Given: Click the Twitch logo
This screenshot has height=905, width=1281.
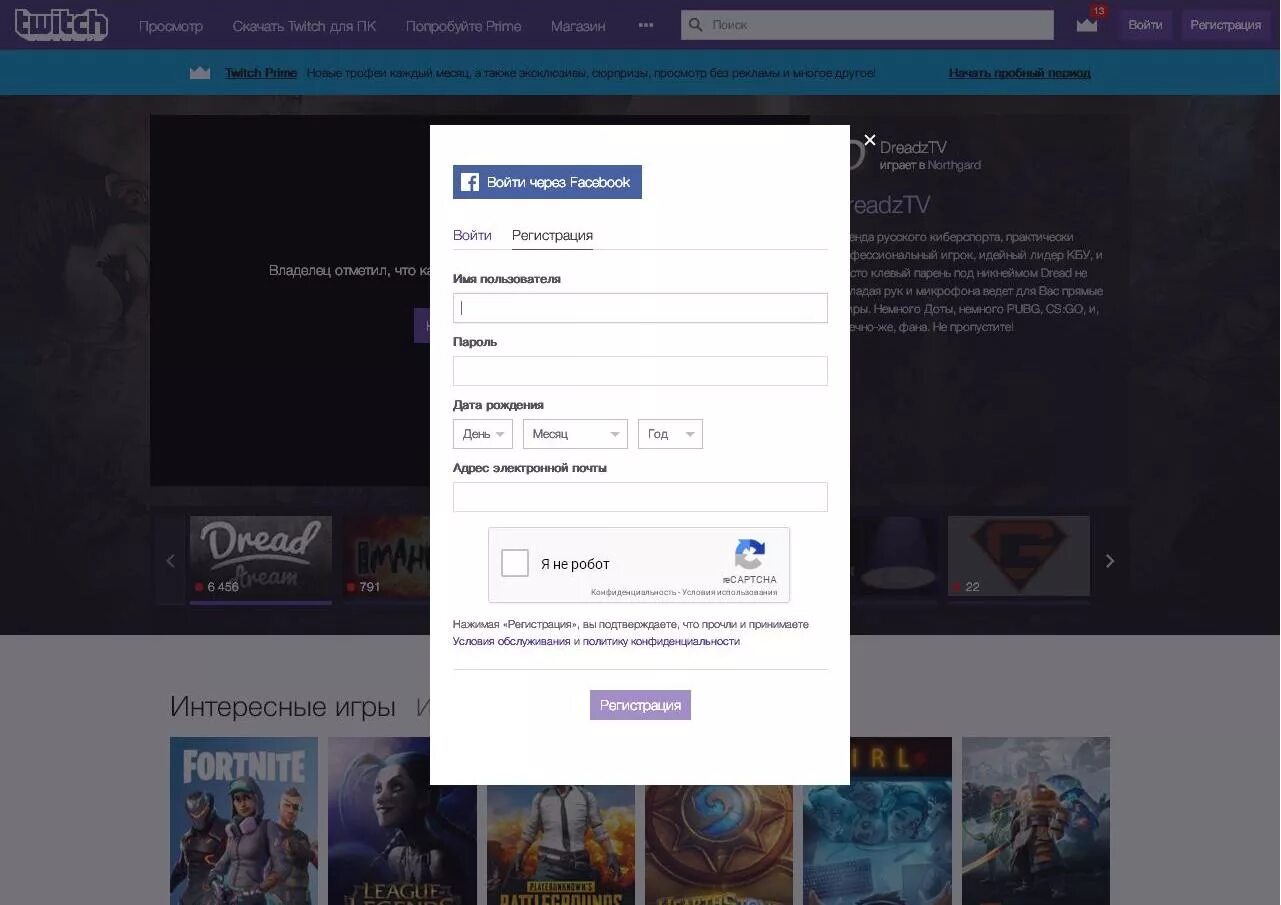Looking at the screenshot, I should click(61, 24).
